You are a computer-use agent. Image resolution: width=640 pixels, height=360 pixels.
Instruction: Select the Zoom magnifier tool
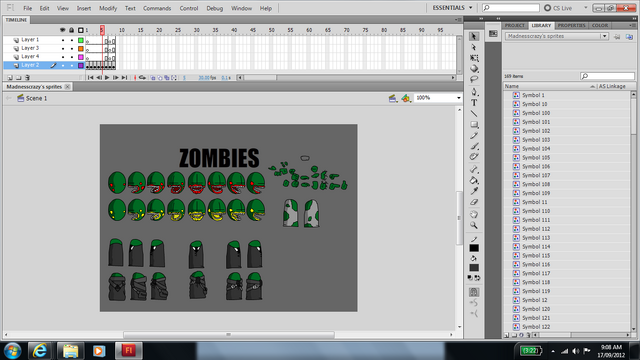[x=474, y=225]
